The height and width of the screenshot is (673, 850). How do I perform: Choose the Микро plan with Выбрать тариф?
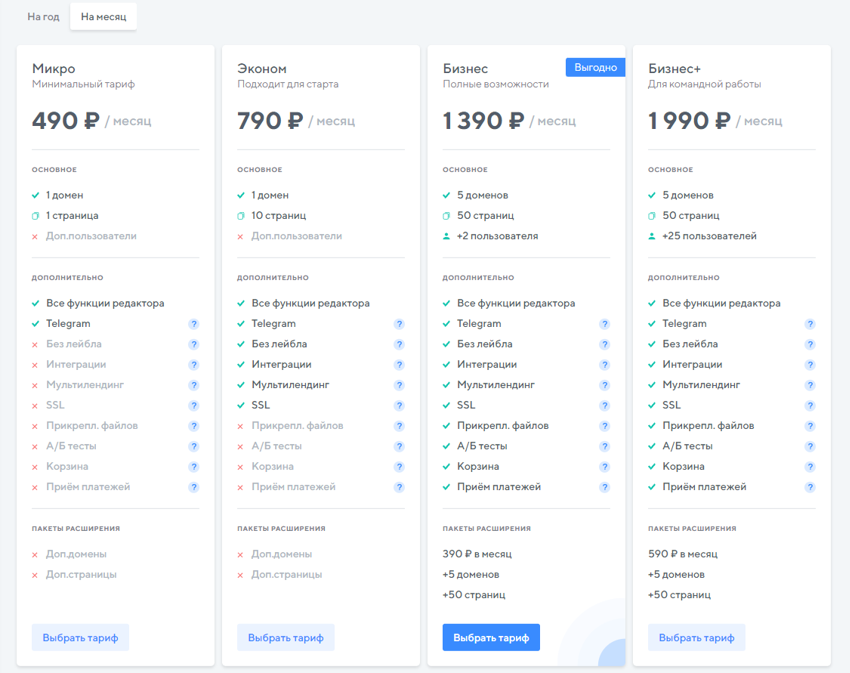(80, 638)
